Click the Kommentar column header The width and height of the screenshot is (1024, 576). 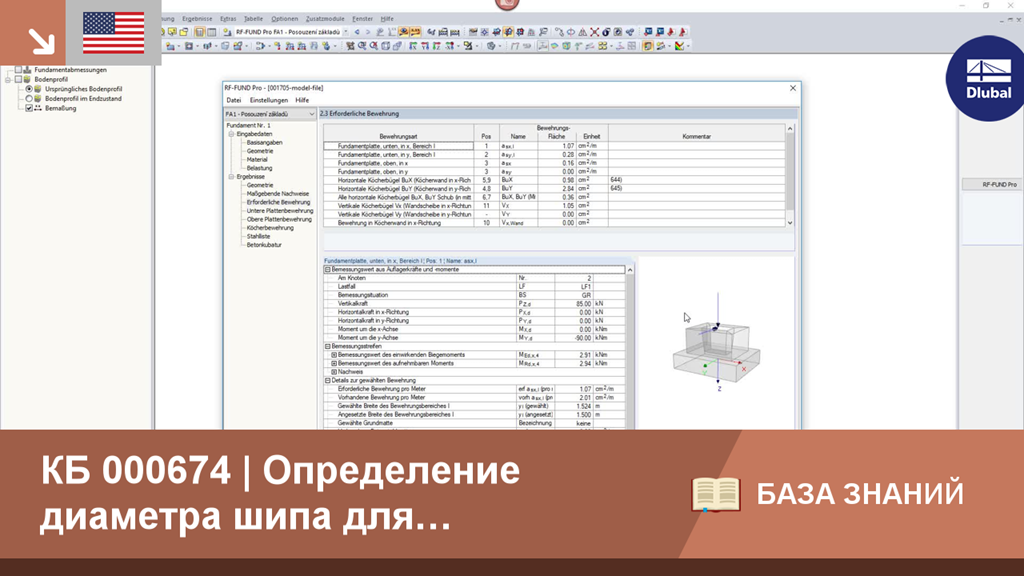tap(696, 136)
